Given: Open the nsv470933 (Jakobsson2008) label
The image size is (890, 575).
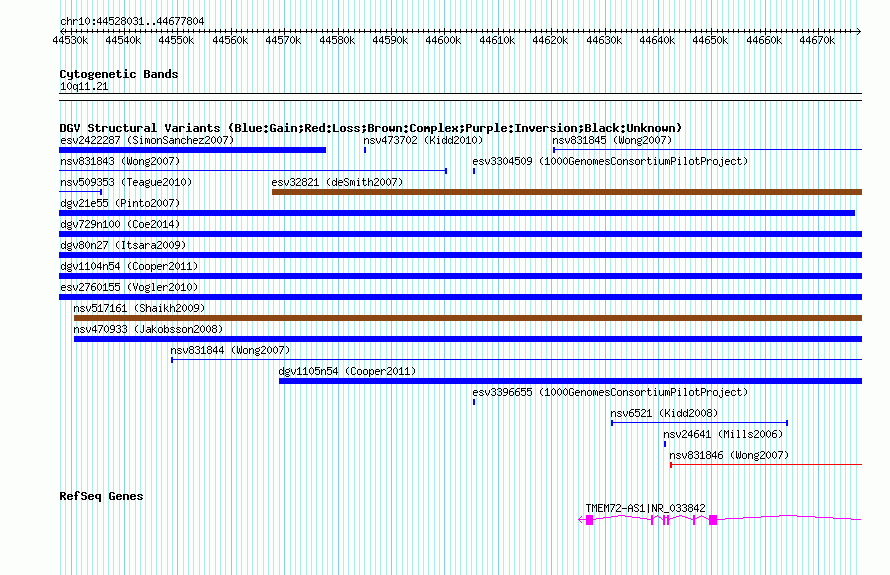Looking at the screenshot, I should 148,329.
